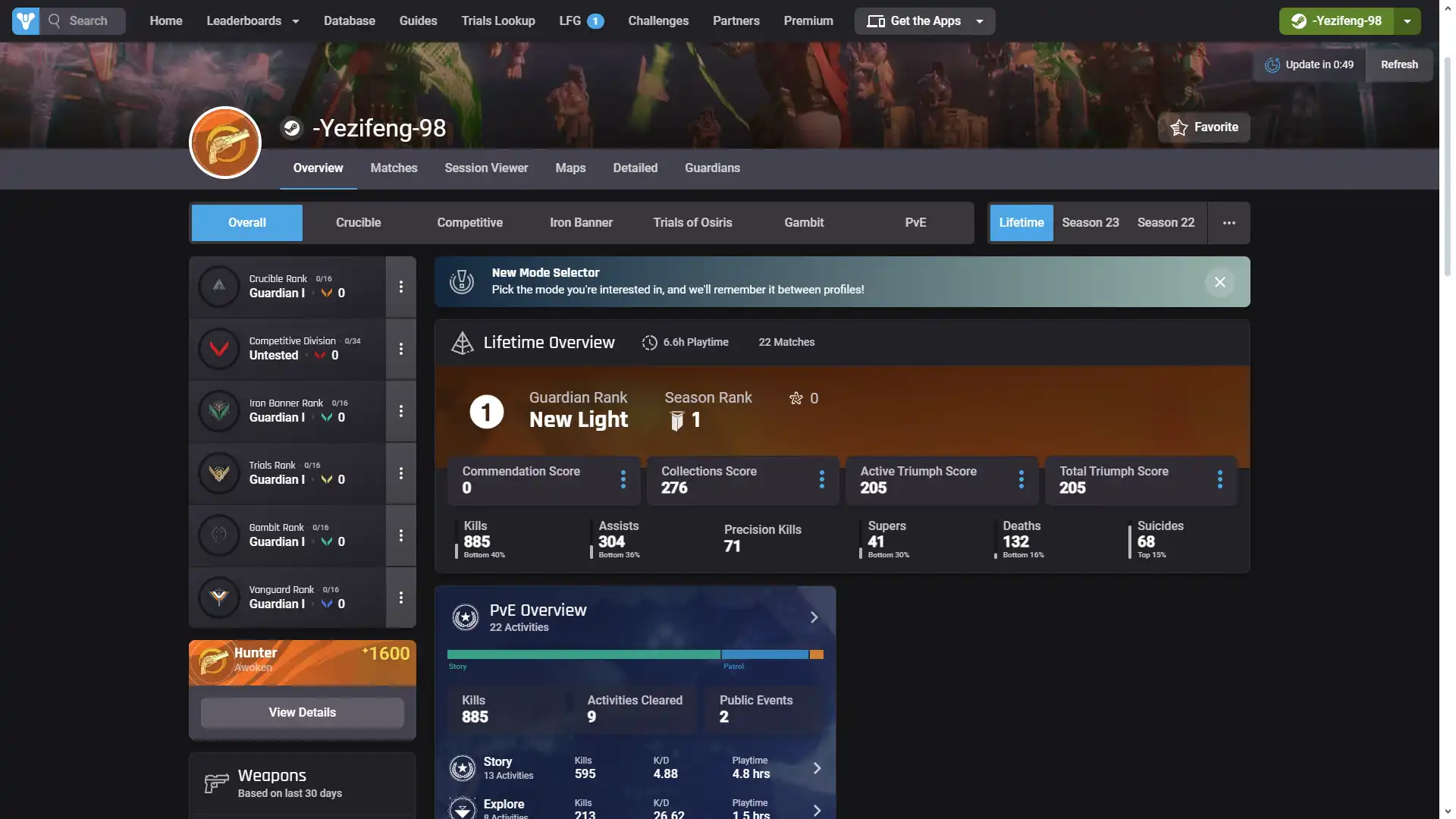Click the Guardian Rank number 1 badge

(x=486, y=412)
